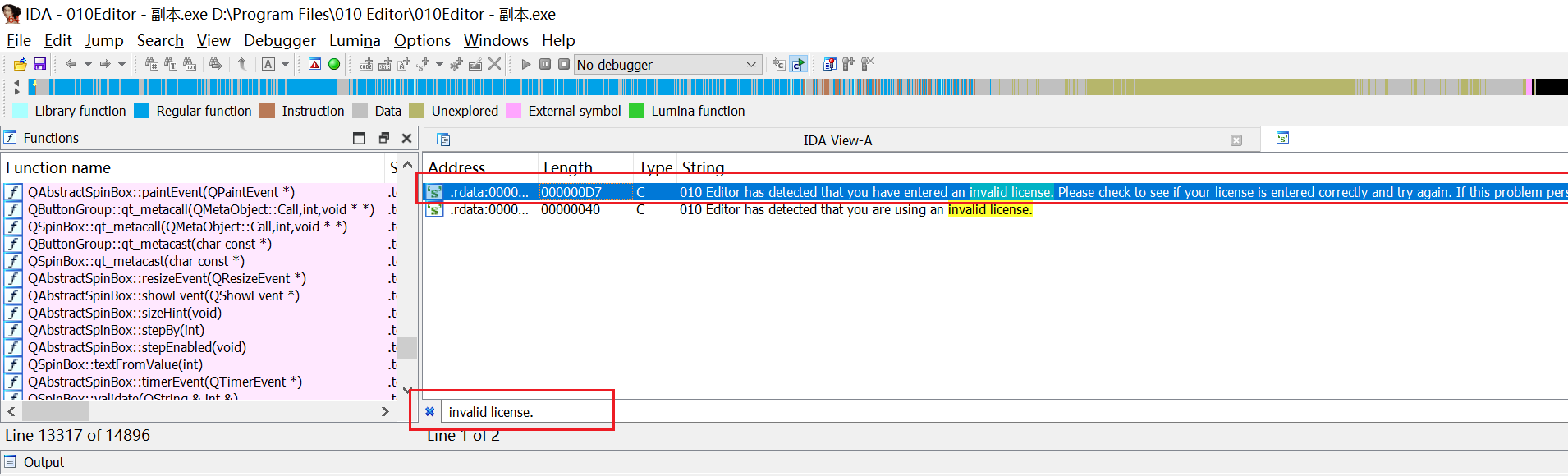Open the No debugger combo box
This screenshot has width=1568, height=476.
(x=668, y=64)
